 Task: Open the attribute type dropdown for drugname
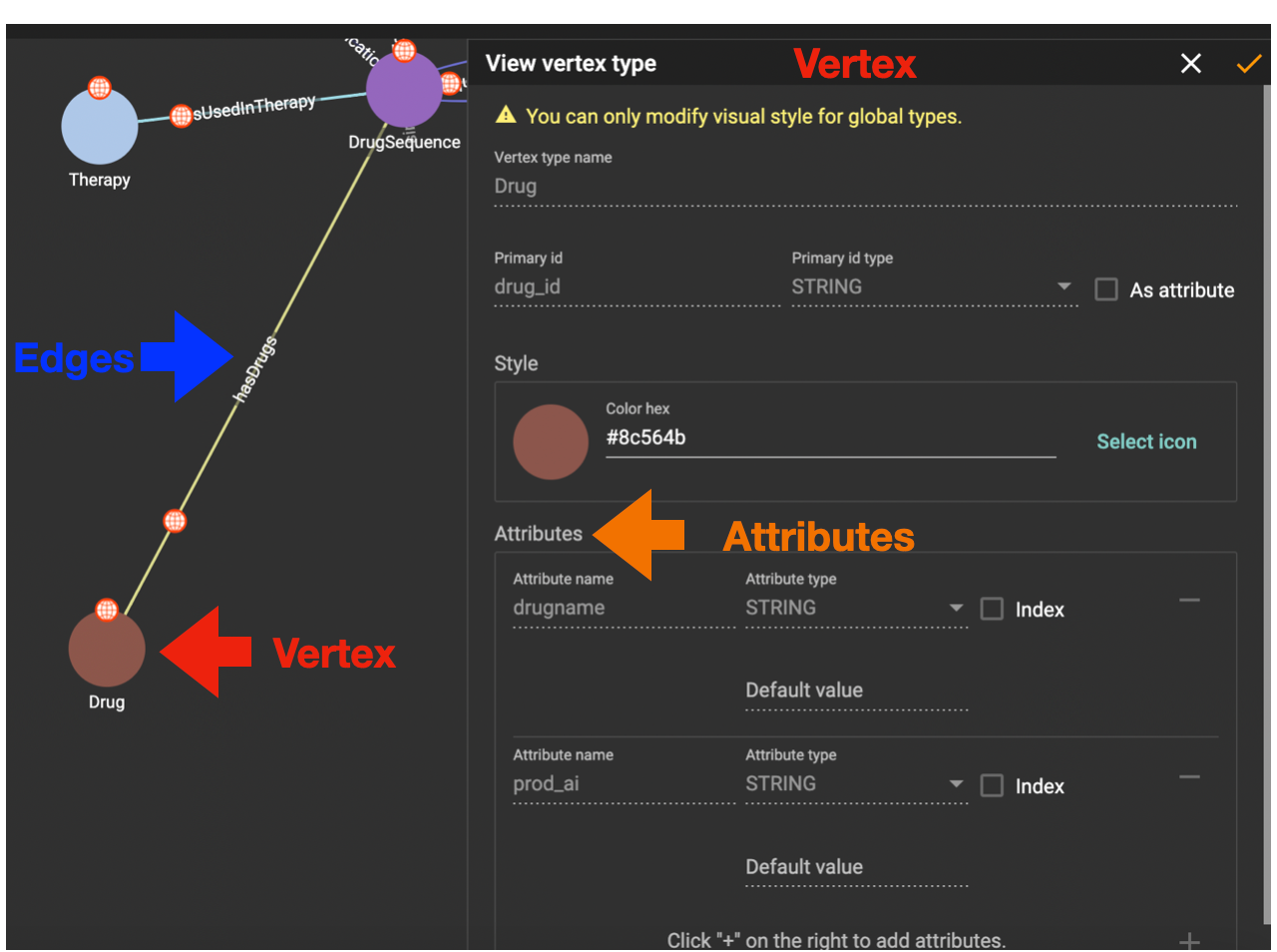click(957, 607)
